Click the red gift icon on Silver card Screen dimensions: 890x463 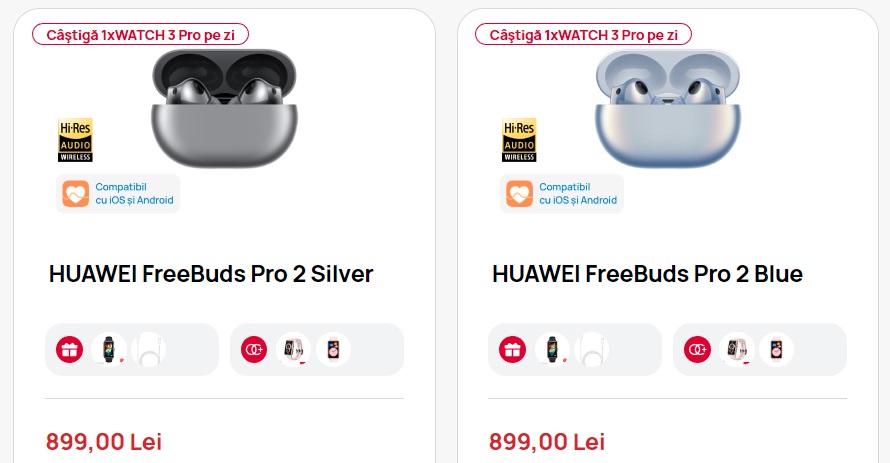click(x=70, y=350)
